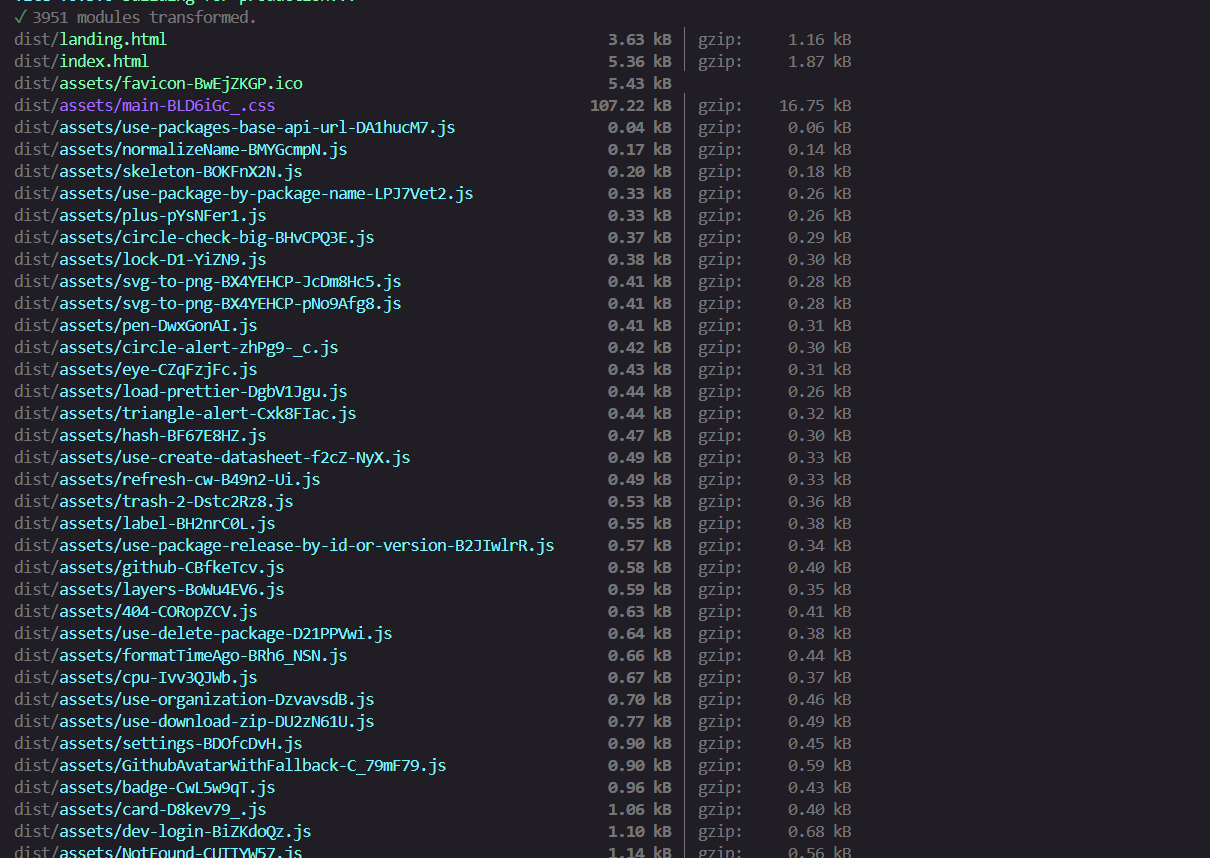
Task: Click use-packages-base-api-url-DA1hucM7.js path
Action: click(x=234, y=127)
